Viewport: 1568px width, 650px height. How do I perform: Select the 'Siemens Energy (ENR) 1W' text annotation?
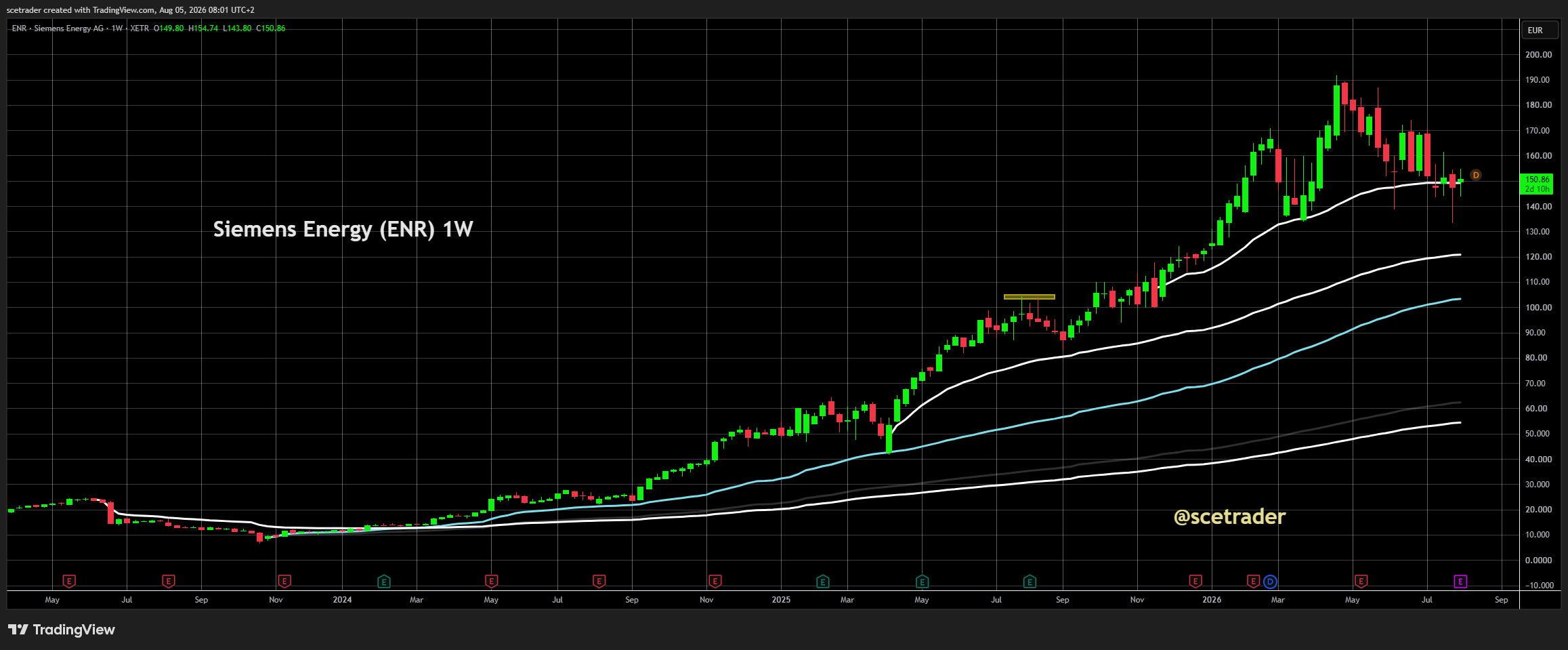point(343,229)
